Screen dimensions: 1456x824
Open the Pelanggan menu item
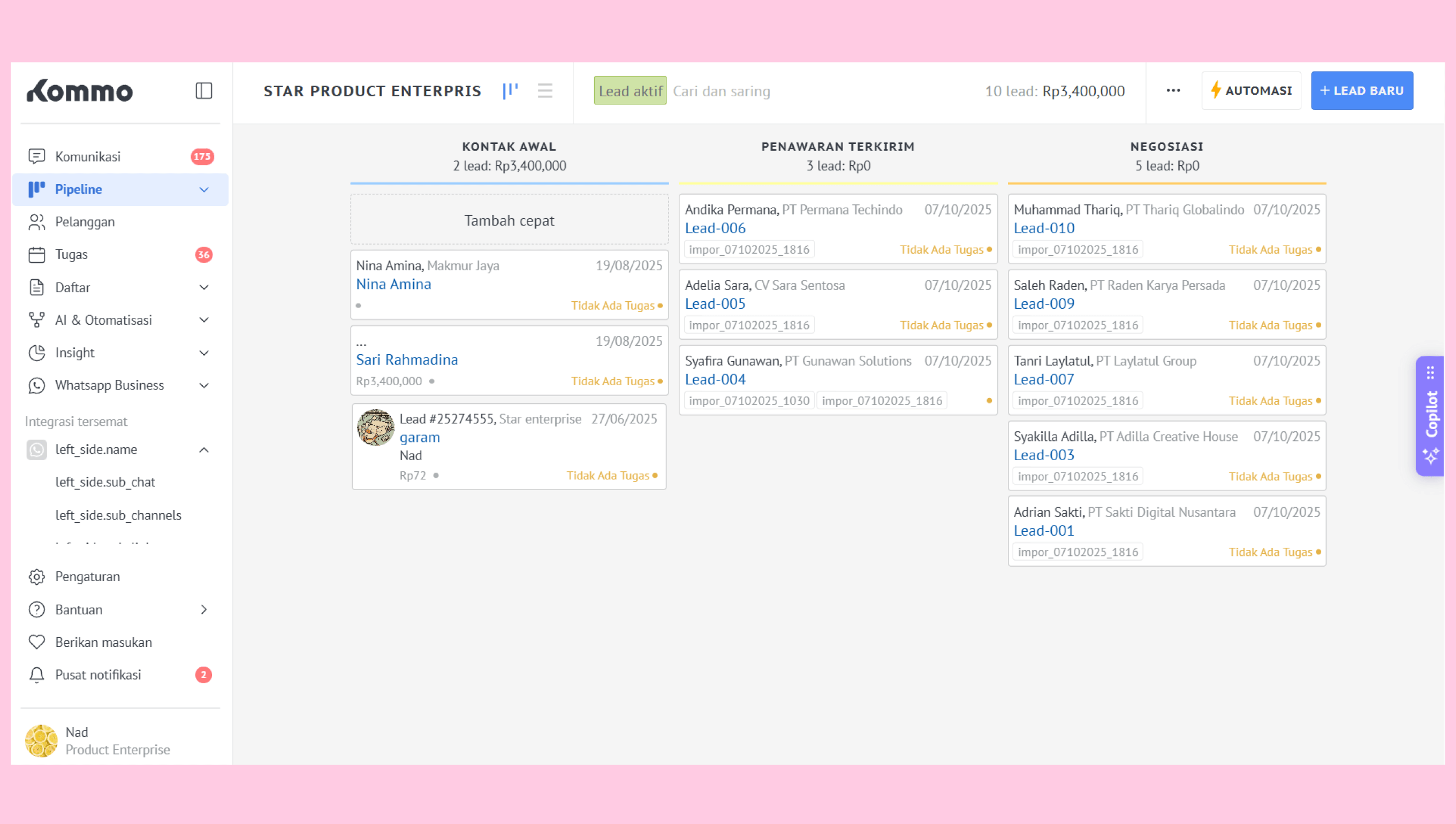85,222
